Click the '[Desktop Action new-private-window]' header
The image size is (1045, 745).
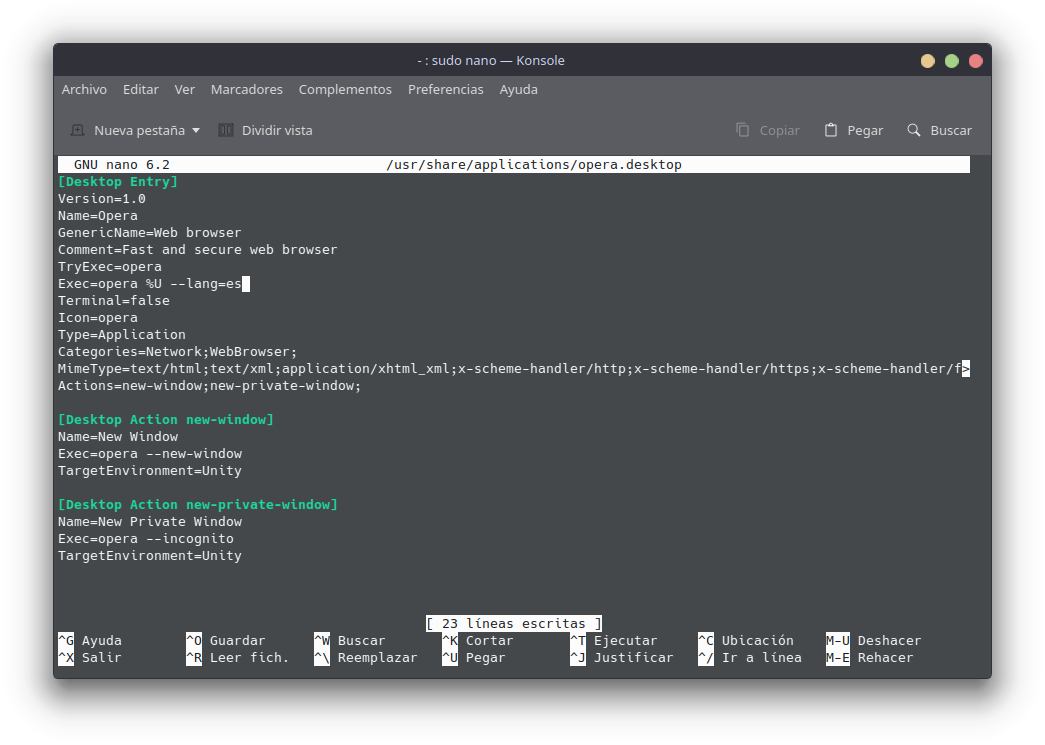(x=198, y=504)
